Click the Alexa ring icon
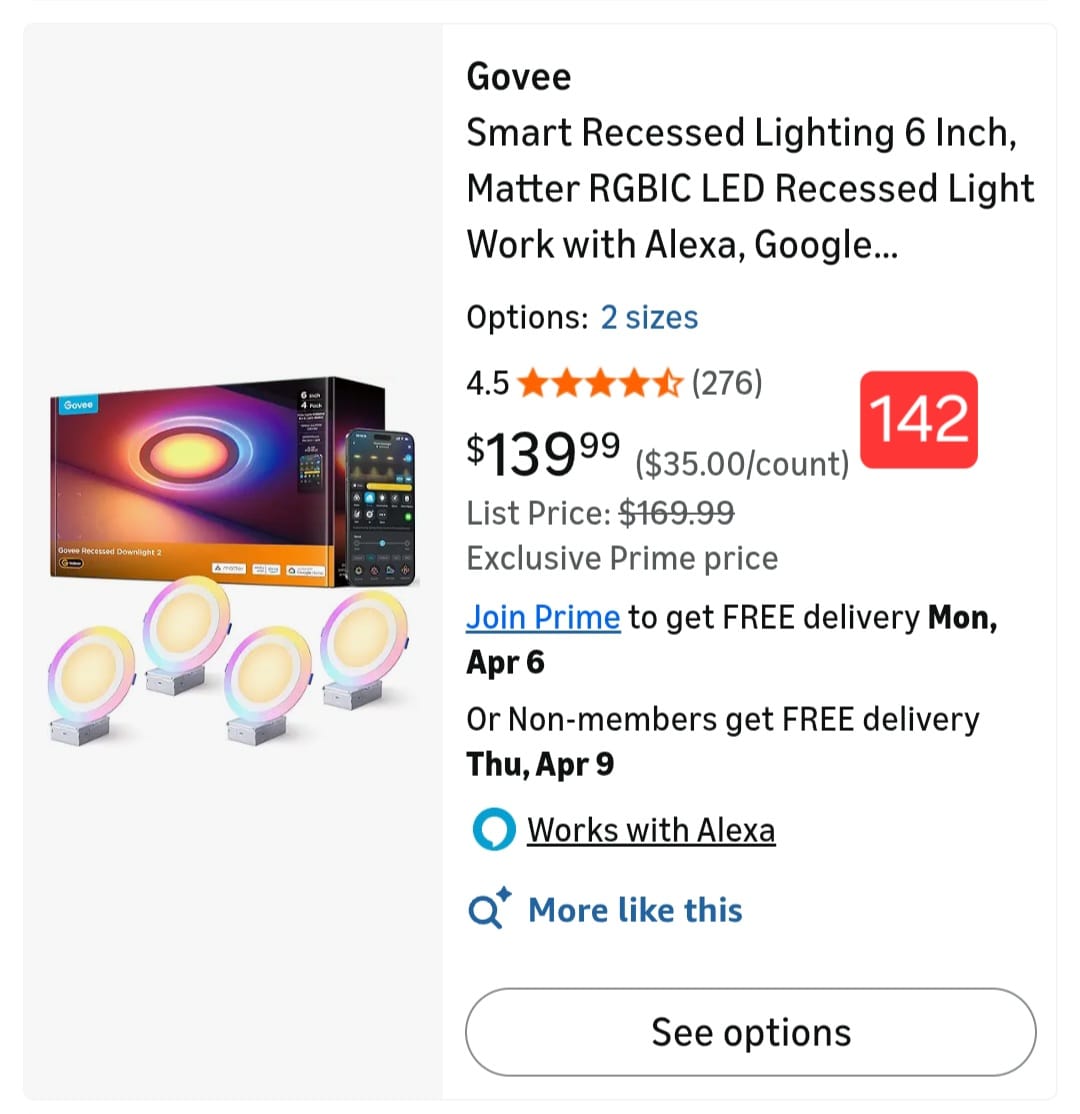The width and height of the screenshot is (1080, 1114). point(494,831)
